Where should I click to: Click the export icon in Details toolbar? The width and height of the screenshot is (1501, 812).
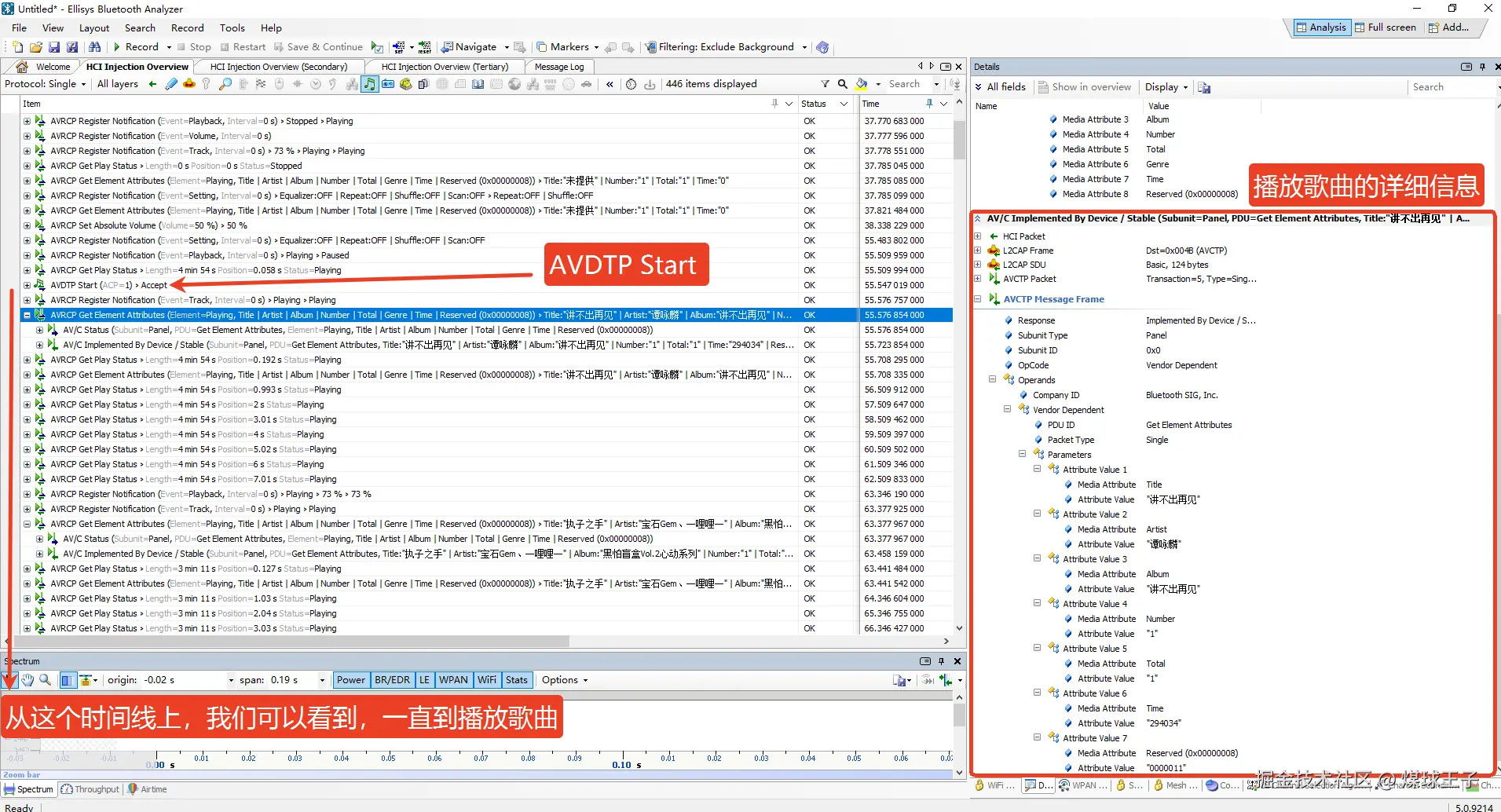tap(1204, 87)
